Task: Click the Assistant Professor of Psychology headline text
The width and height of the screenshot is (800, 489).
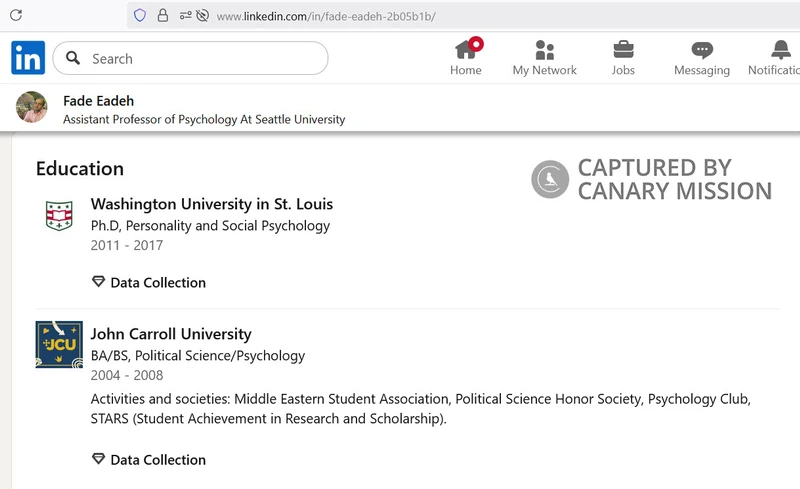Action: pos(204,119)
